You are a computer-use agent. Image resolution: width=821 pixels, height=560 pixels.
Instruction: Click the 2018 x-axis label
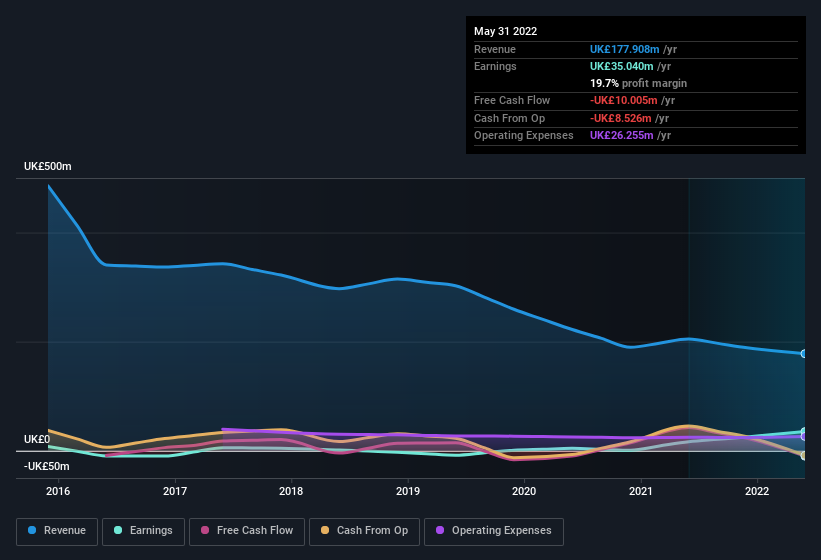pos(291,491)
